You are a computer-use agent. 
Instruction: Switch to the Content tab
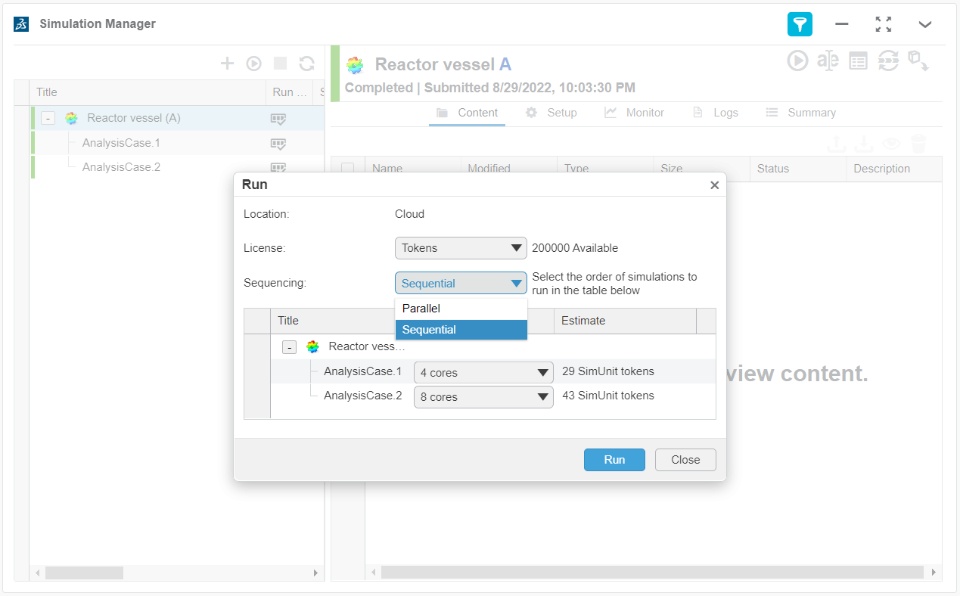point(467,113)
